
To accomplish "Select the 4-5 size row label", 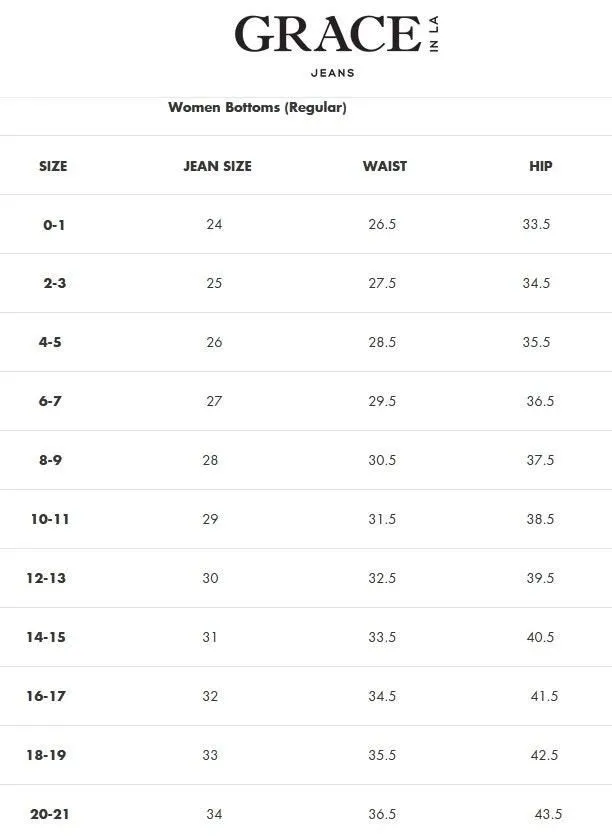I will [50, 342].
